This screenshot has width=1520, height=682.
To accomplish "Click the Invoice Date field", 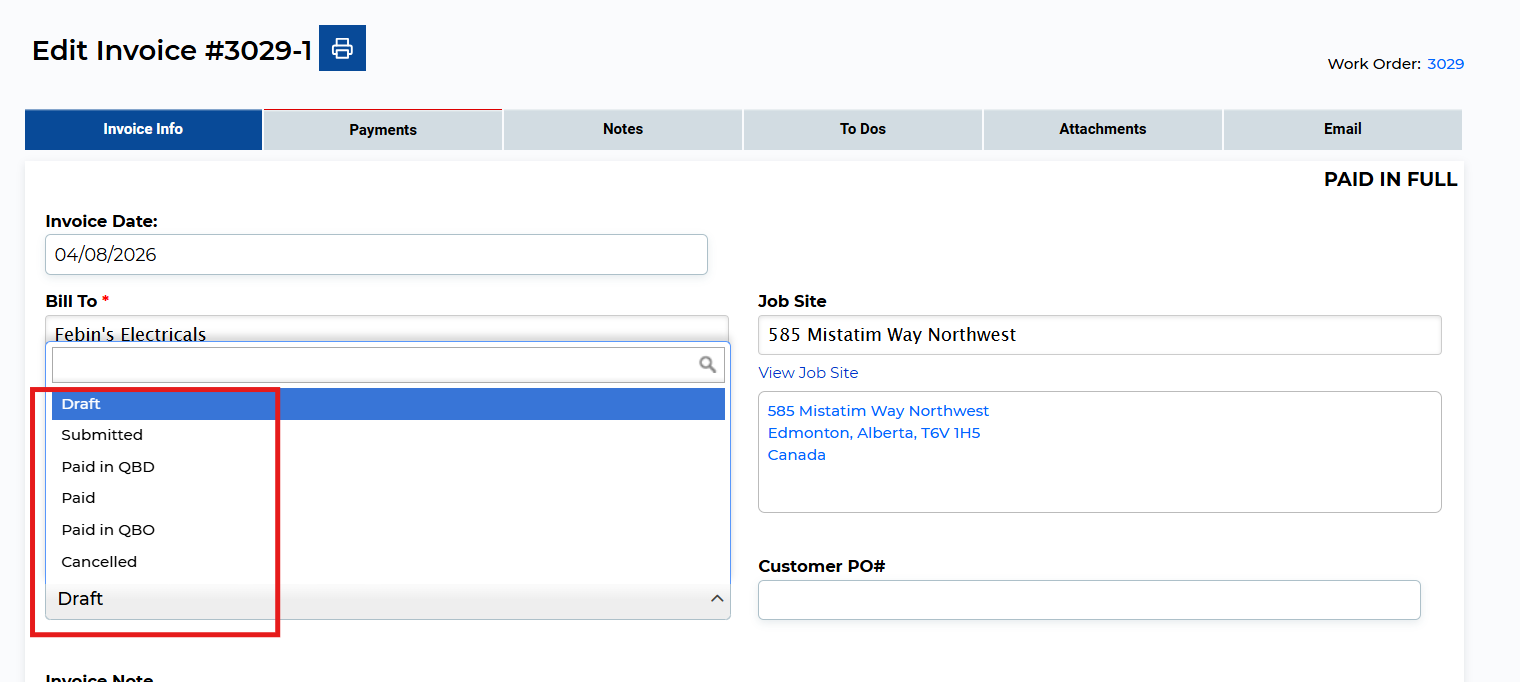I will point(376,255).
